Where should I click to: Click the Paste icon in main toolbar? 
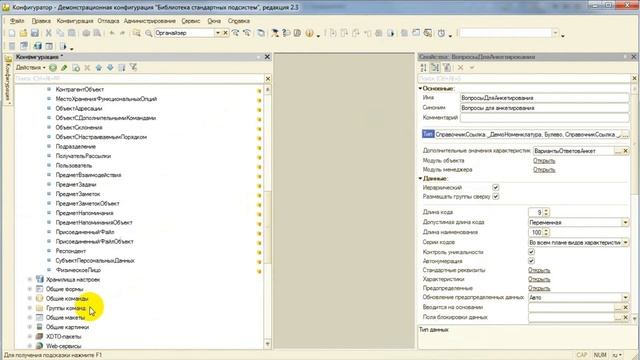tap(71, 33)
